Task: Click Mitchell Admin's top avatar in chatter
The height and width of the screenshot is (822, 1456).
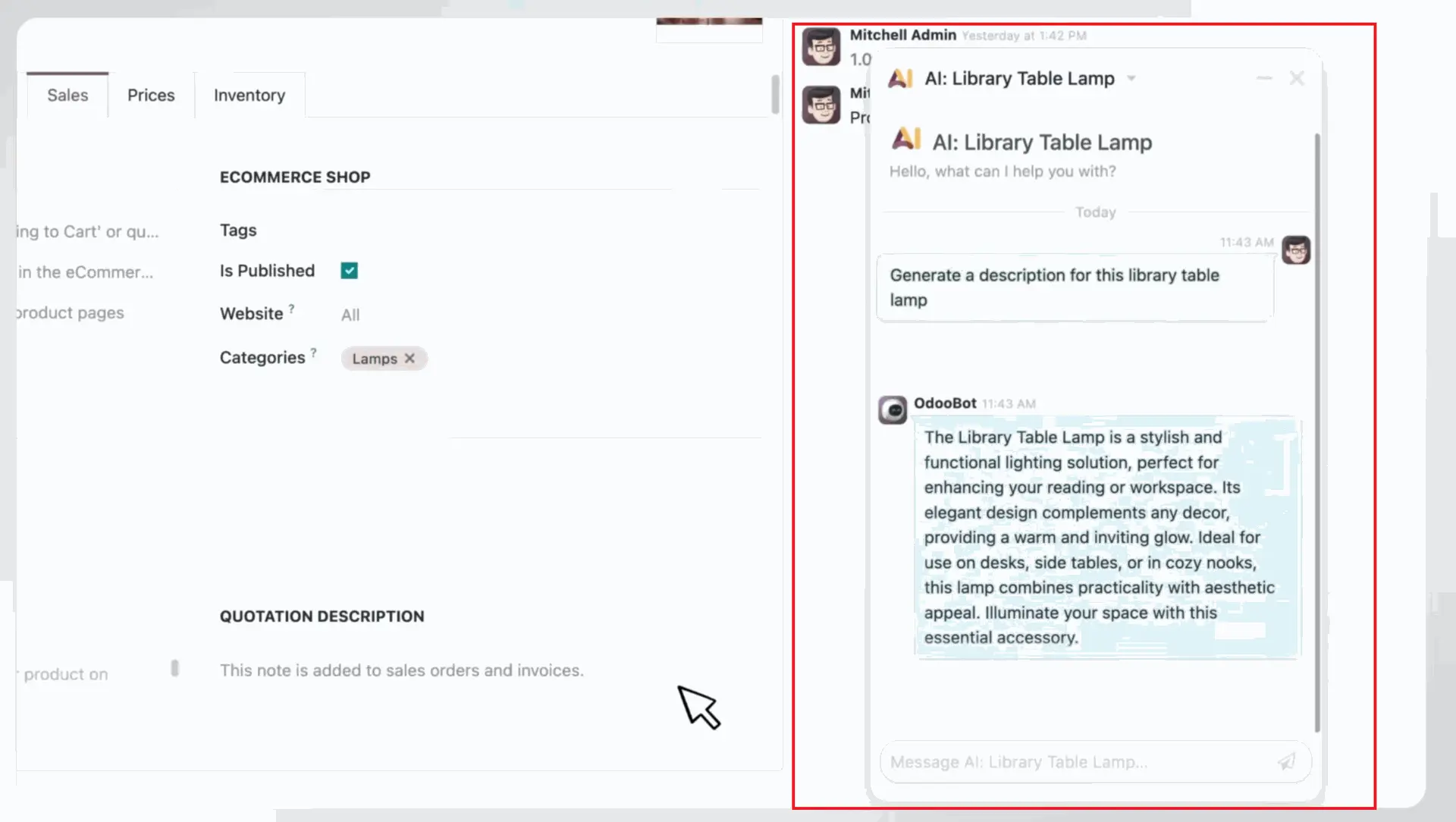Action: click(821, 46)
